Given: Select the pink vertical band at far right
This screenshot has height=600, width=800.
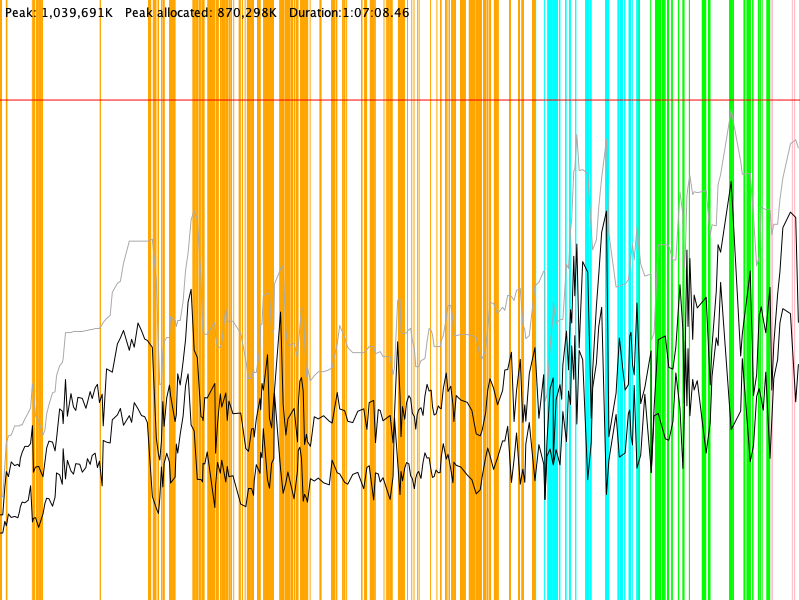Looking at the screenshot, I should [x=772, y=300].
